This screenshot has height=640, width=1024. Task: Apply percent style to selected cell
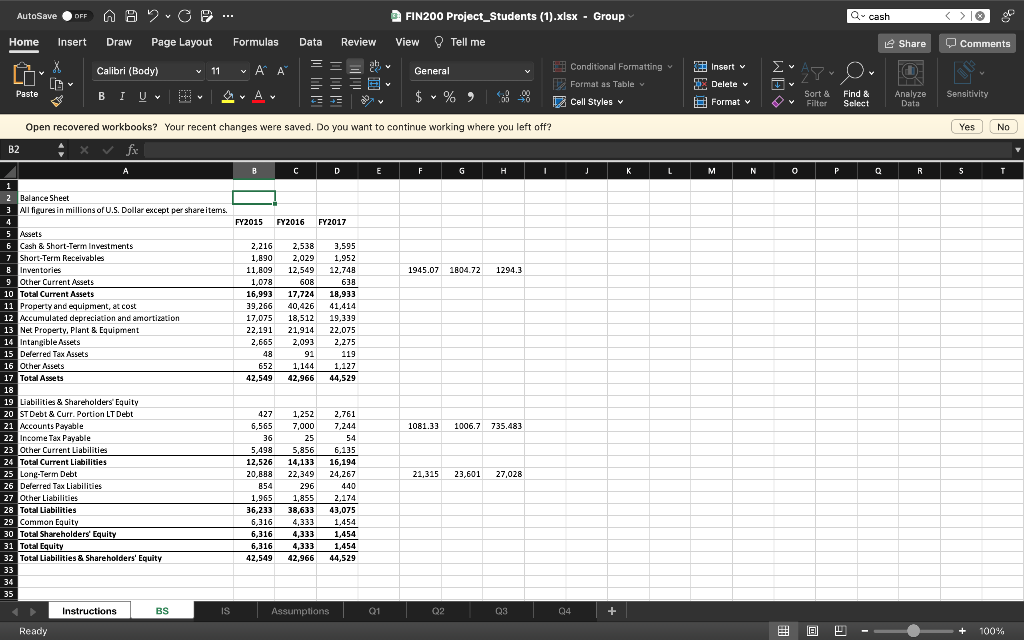coord(450,97)
